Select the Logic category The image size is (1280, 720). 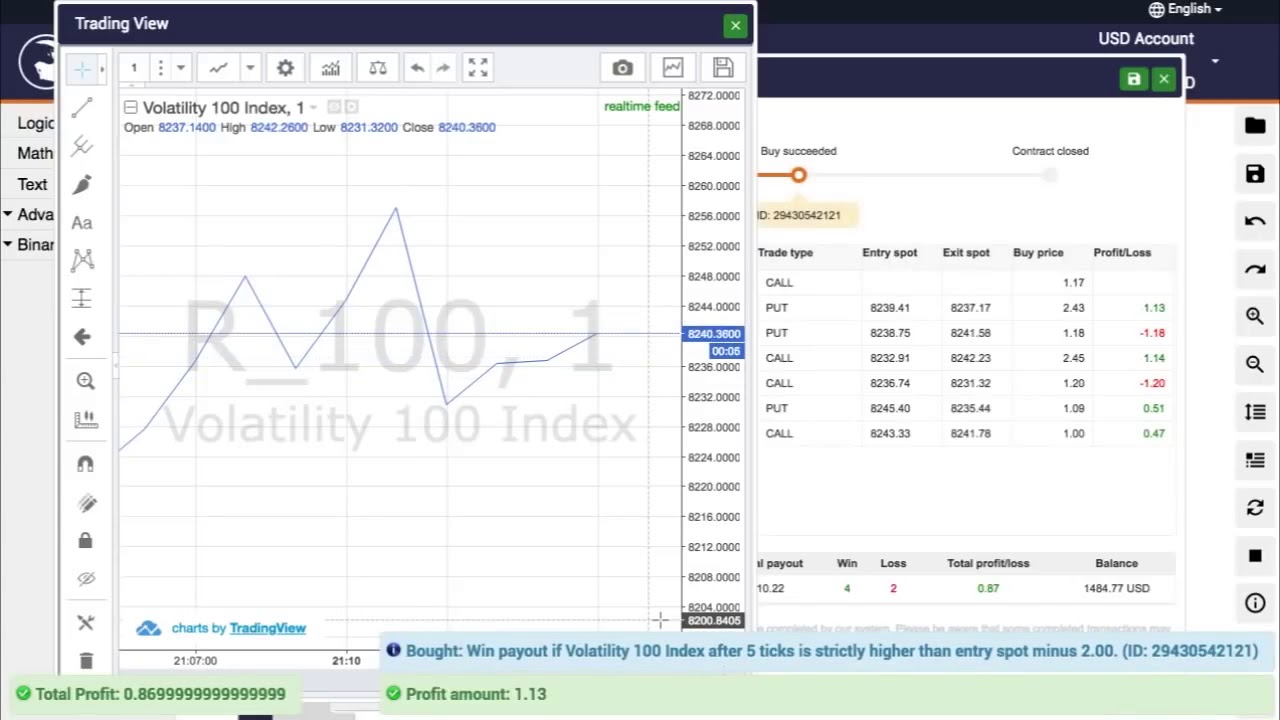coord(35,123)
